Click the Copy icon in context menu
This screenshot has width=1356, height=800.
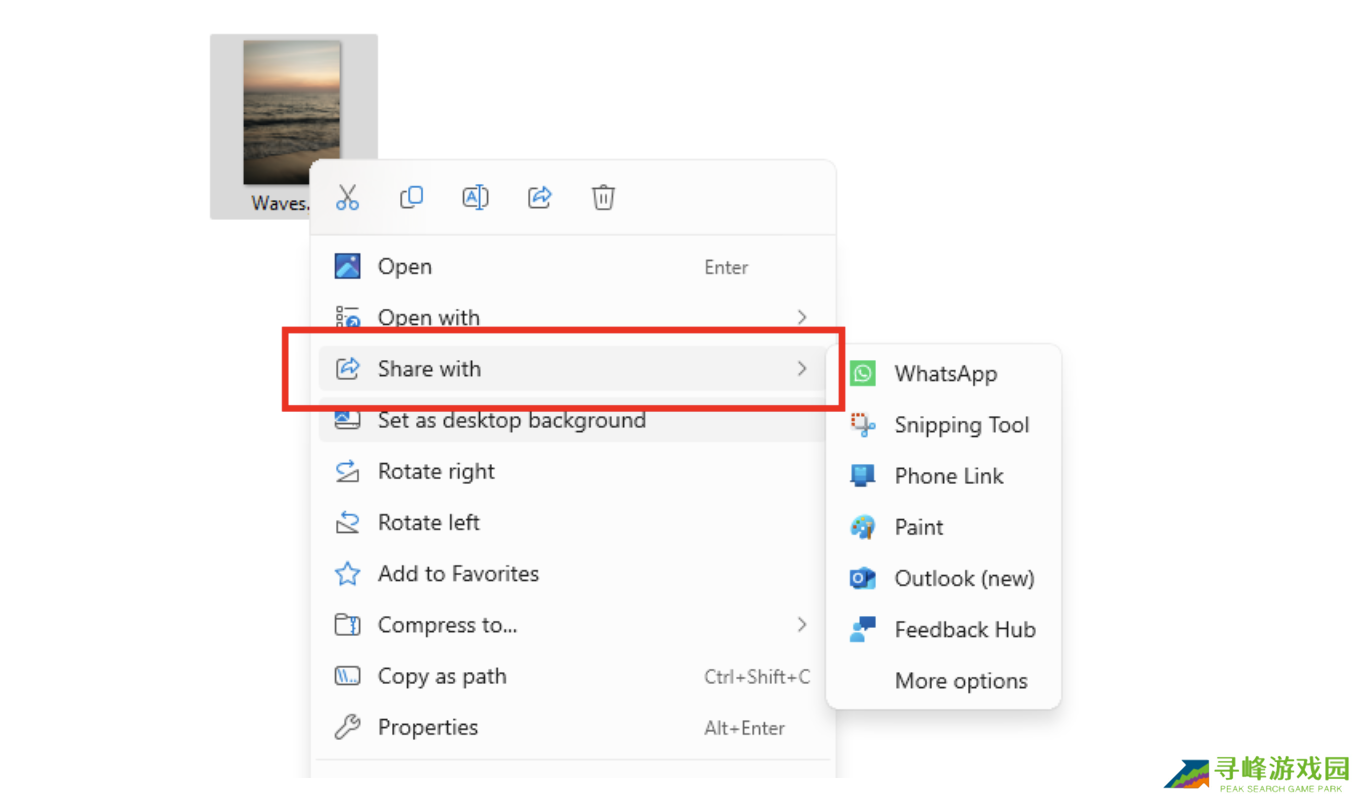point(411,198)
